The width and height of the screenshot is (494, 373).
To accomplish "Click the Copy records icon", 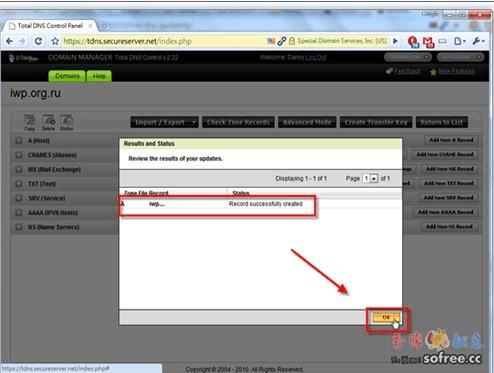I will (29, 122).
